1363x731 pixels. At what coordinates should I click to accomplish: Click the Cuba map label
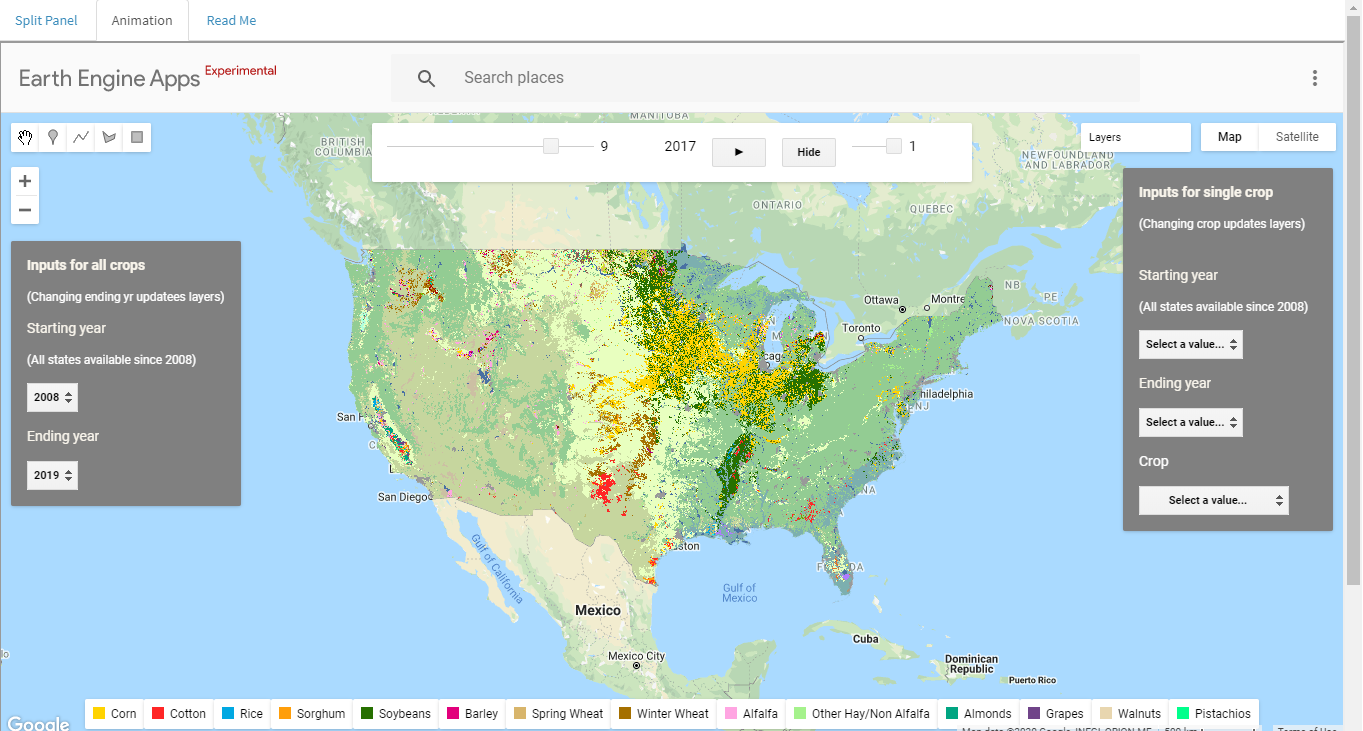pyautogui.click(x=865, y=639)
